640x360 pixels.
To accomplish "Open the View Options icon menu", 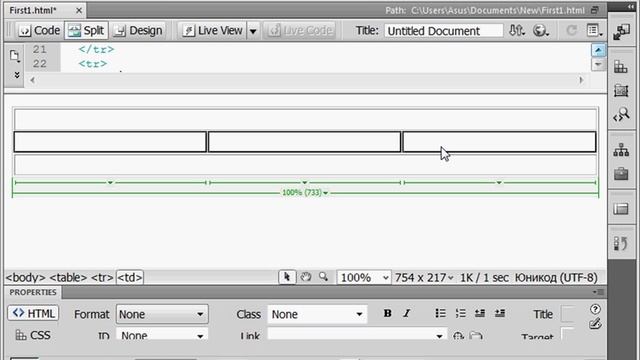I will 594,31.
